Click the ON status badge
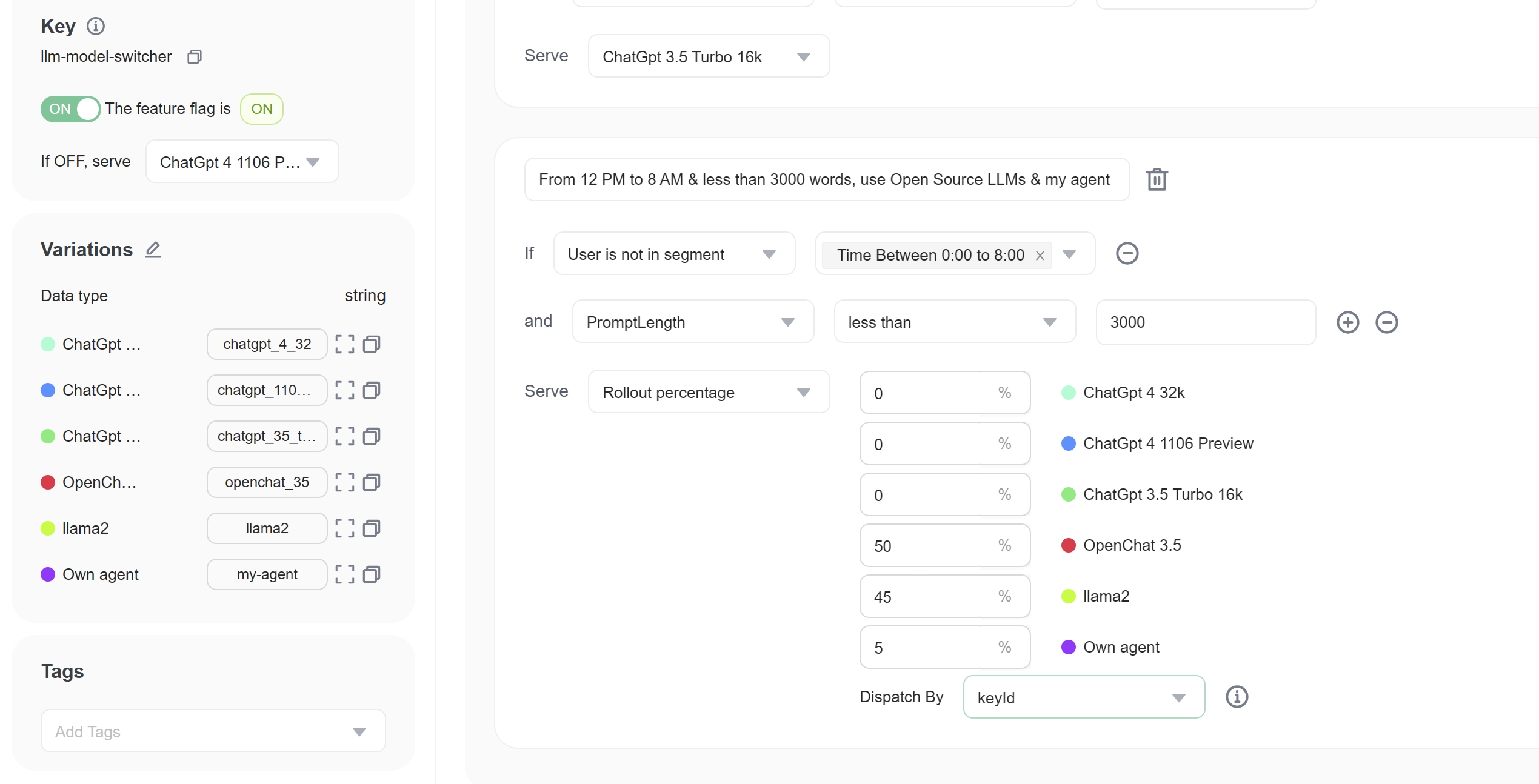Image resolution: width=1539 pixels, height=784 pixels. 262,109
